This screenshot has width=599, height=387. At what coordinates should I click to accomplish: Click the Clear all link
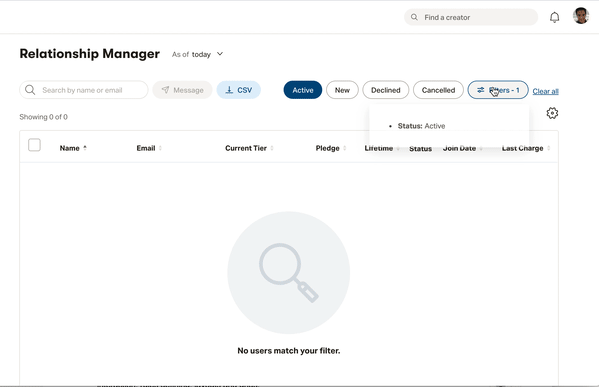tap(546, 91)
